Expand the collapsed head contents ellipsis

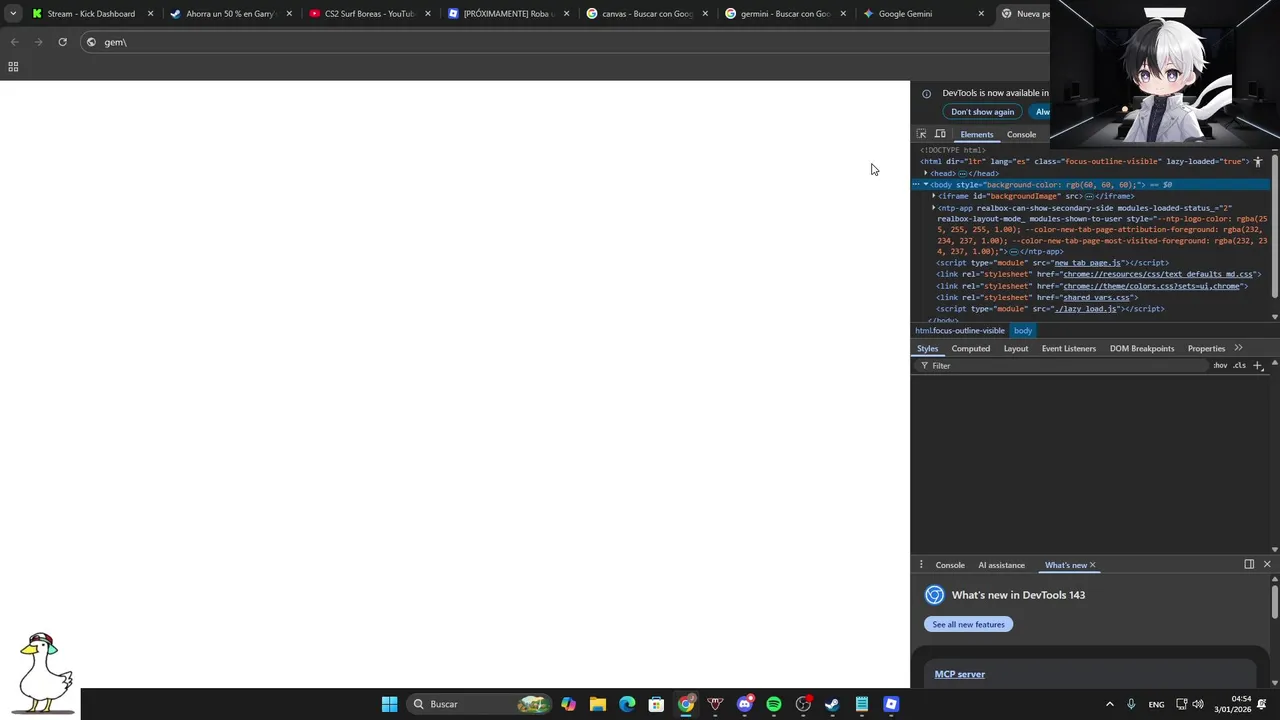[x=962, y=173]
